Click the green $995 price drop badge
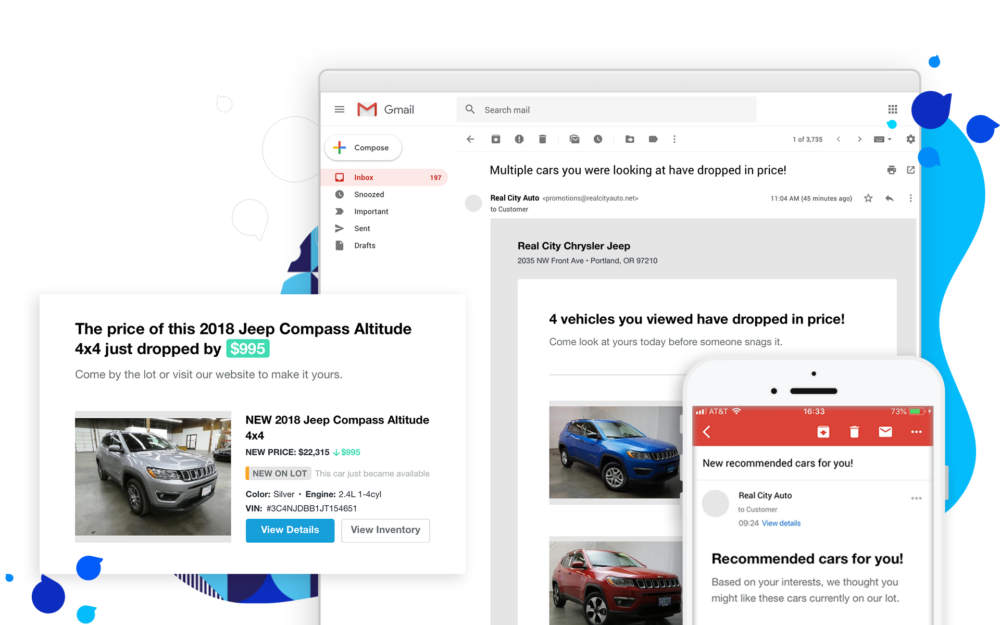This screenshot has height=625, width=1000. pyautogui.click(x=247, y=349)
